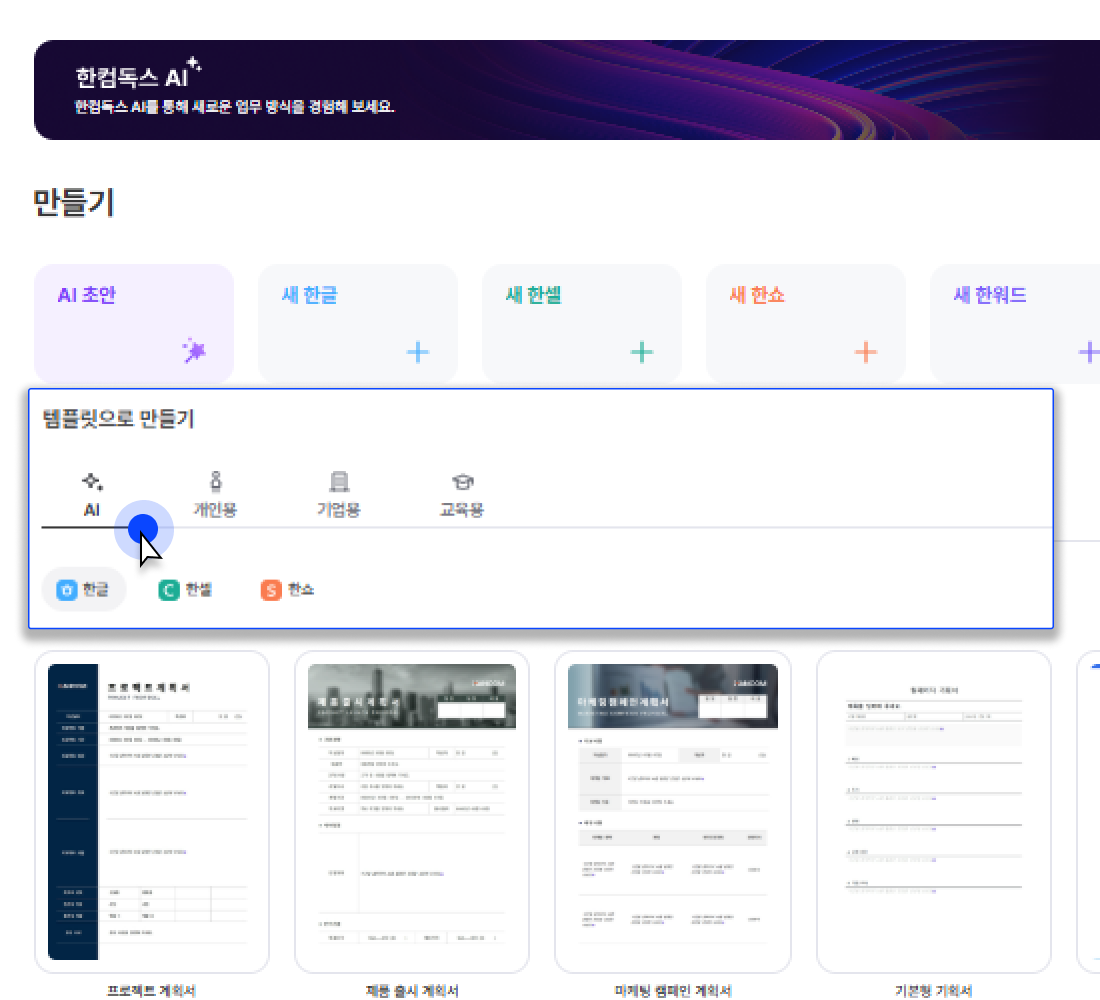Click the 마케팅 캠페인 계획서 label

tap(673, 990)
